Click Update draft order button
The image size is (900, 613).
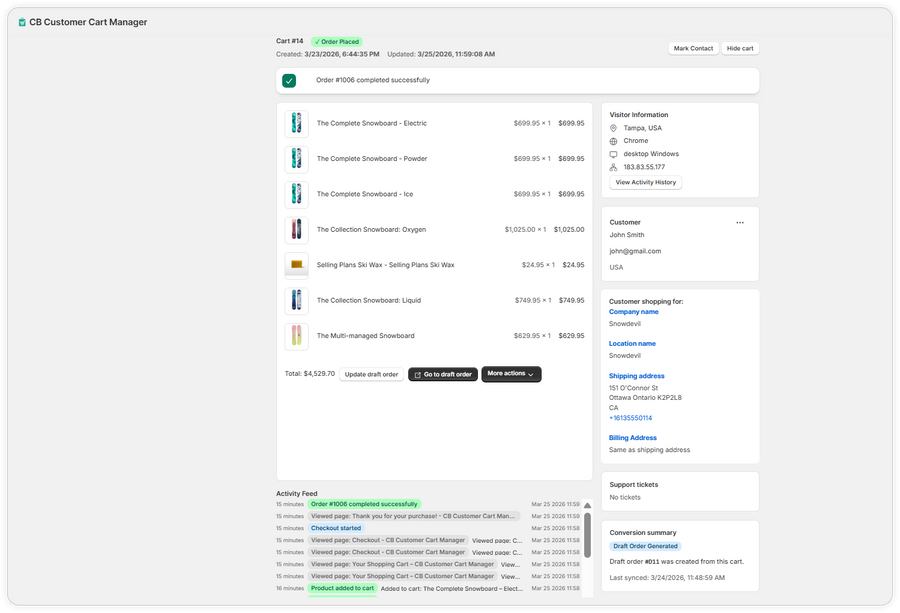371,375
